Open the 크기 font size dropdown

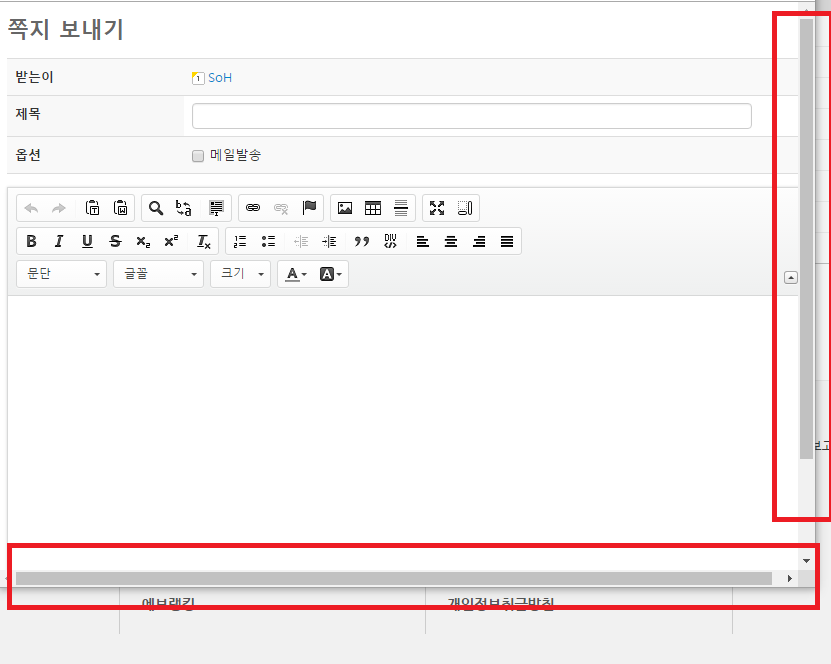tap(240, 274)
